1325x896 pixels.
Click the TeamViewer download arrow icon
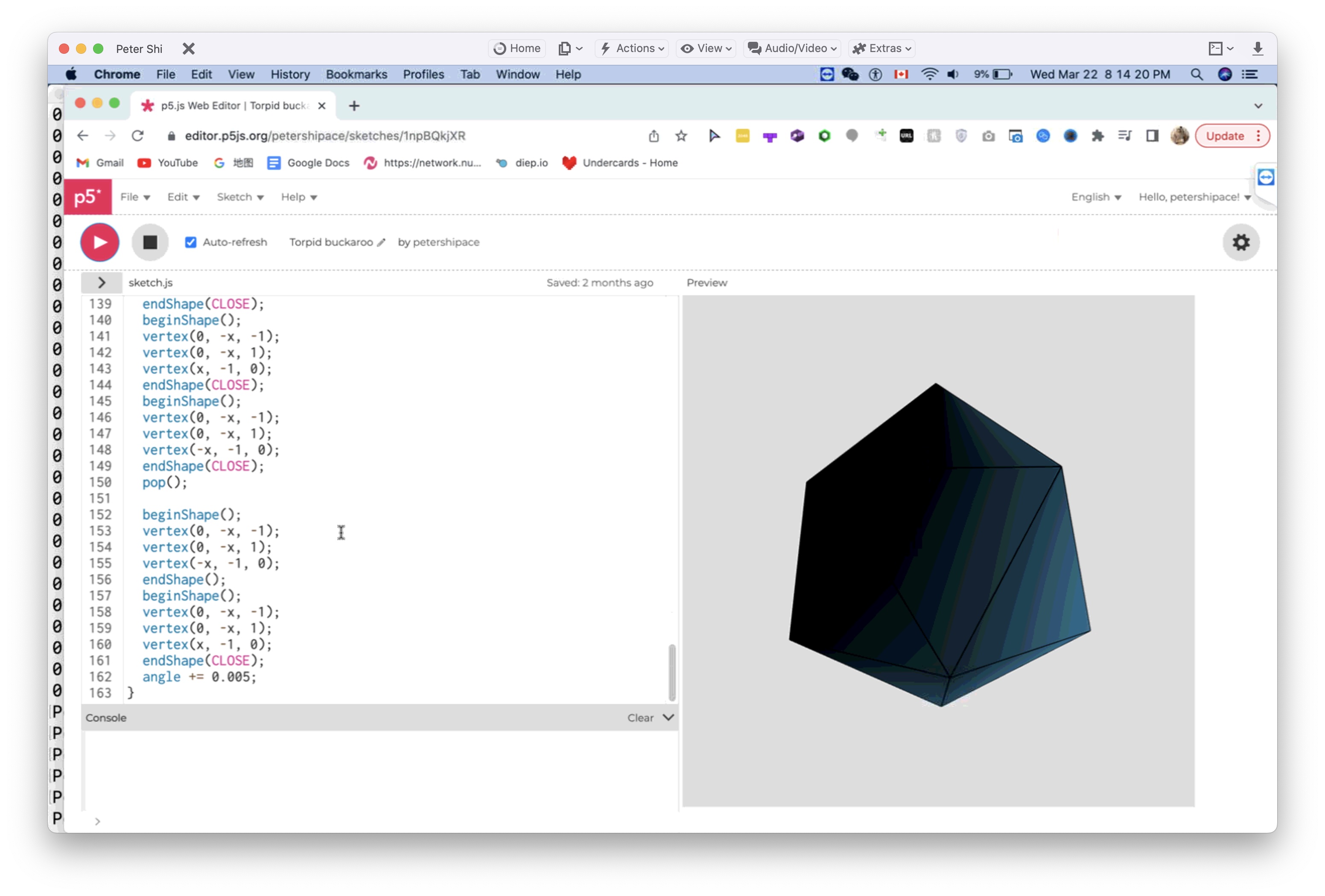point(1257,49)
